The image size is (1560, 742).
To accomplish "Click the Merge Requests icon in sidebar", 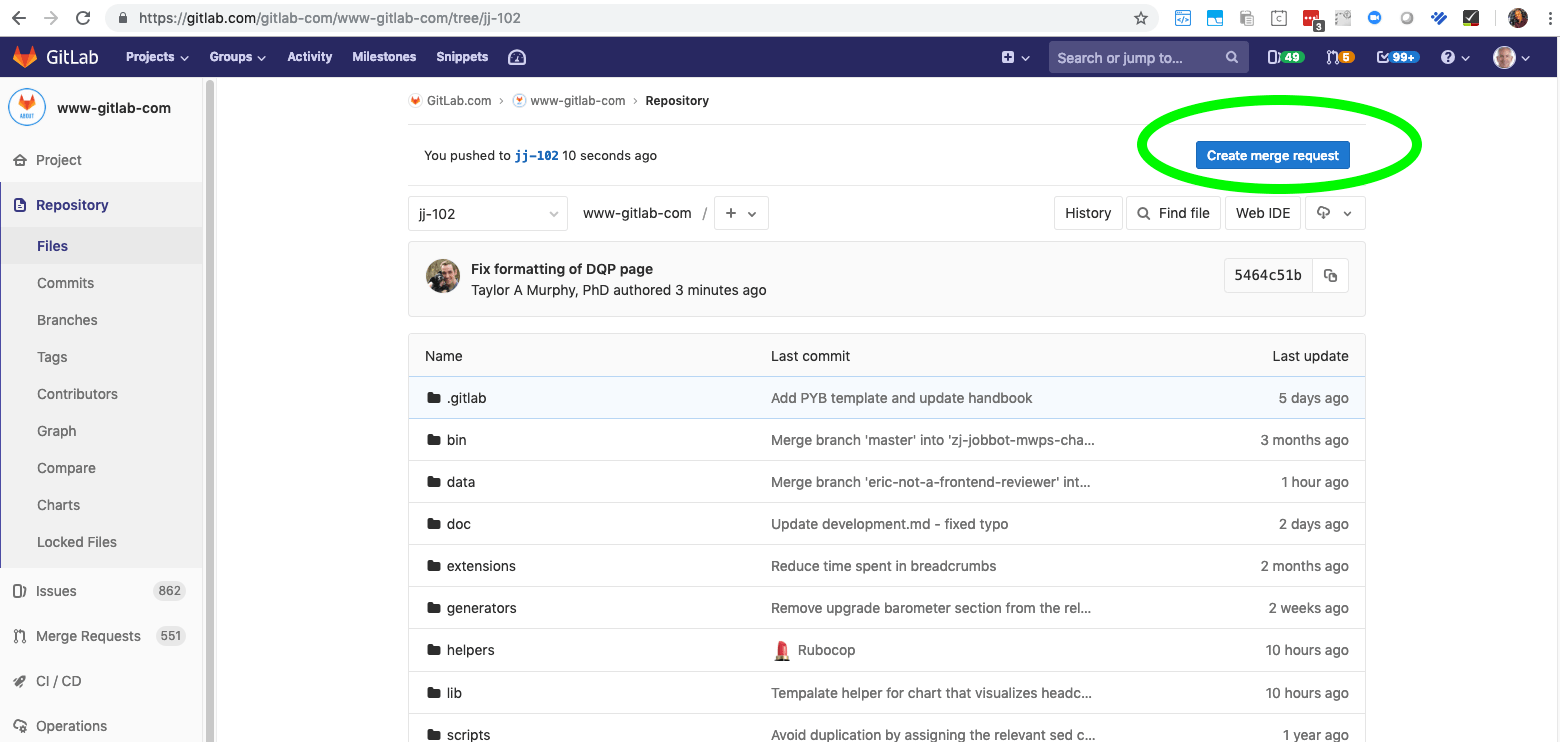I will [19, 636].
